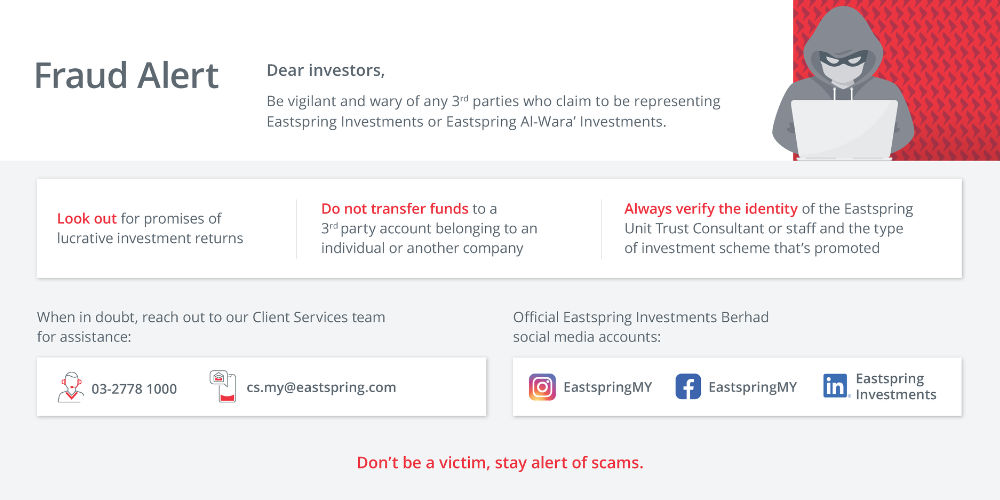
Task: Click the red 'Look out' text
Action: pyautogui.click(x=87, y=219)
